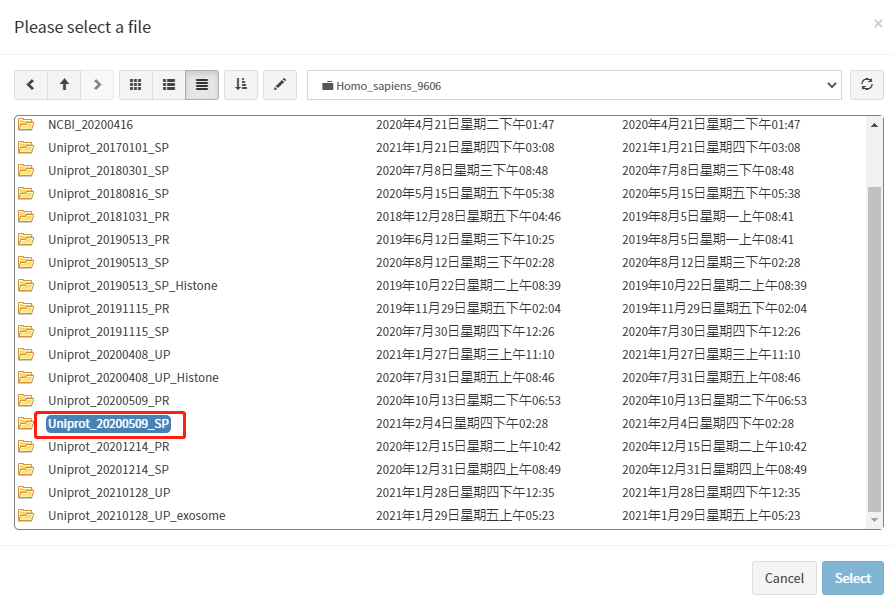Open the Homo_sapiens_9606 path dropdown
Screen dimensions: 894x607
pos(574,85)
